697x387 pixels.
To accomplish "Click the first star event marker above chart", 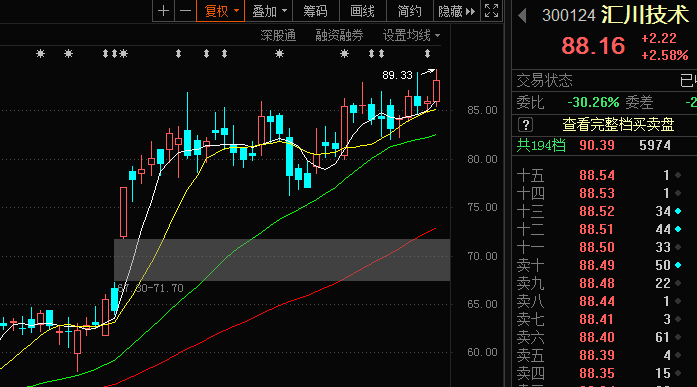I will coord(40,54).
